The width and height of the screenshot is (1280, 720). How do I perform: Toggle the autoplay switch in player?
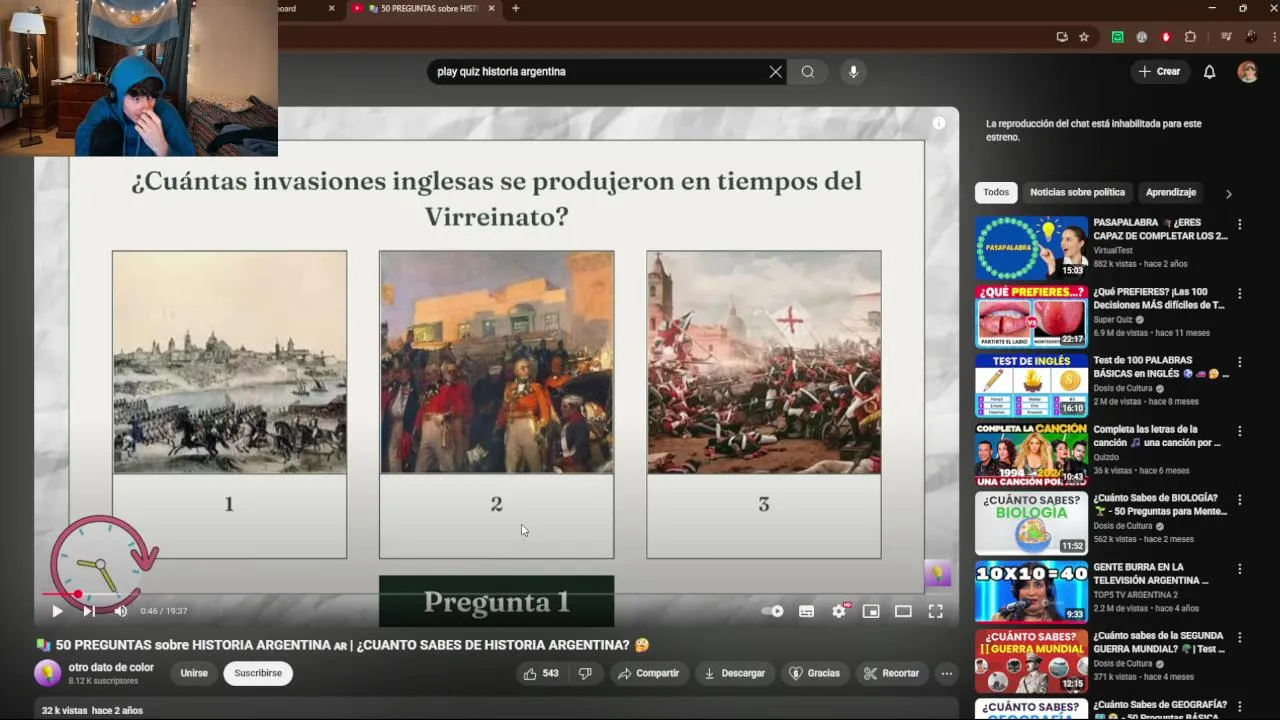(773, 611)
